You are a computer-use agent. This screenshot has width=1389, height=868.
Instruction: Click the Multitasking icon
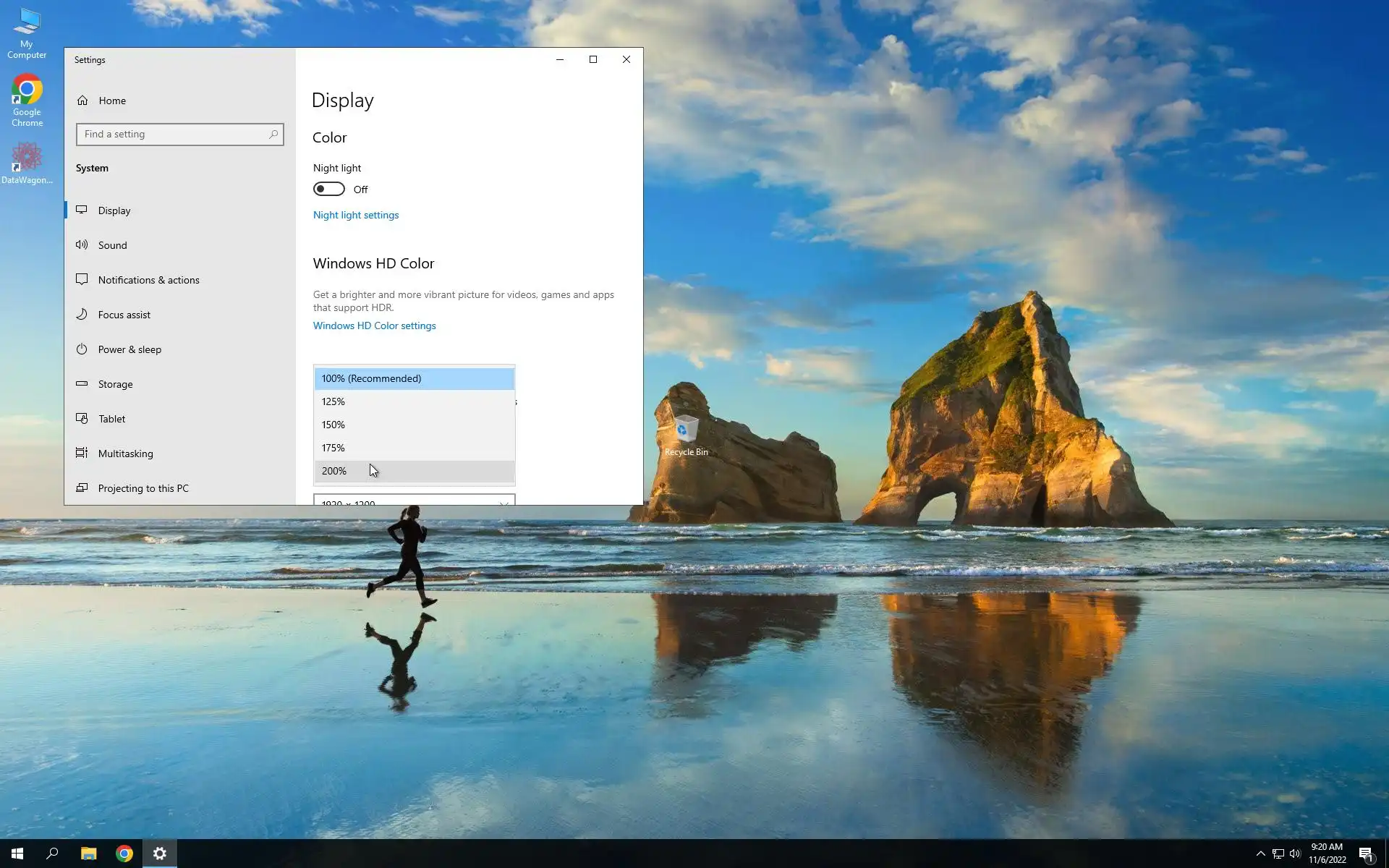pos(82,453)
